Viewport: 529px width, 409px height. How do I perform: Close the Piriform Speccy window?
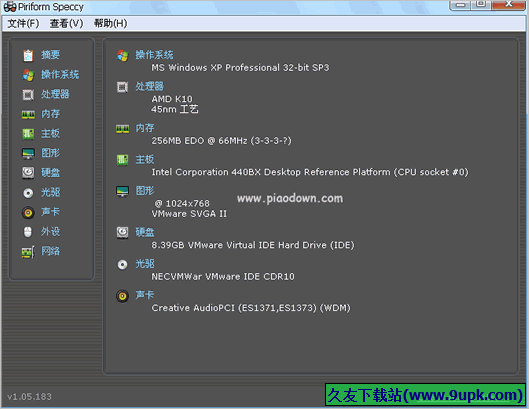pyautogui.click(x=508, y=5)
